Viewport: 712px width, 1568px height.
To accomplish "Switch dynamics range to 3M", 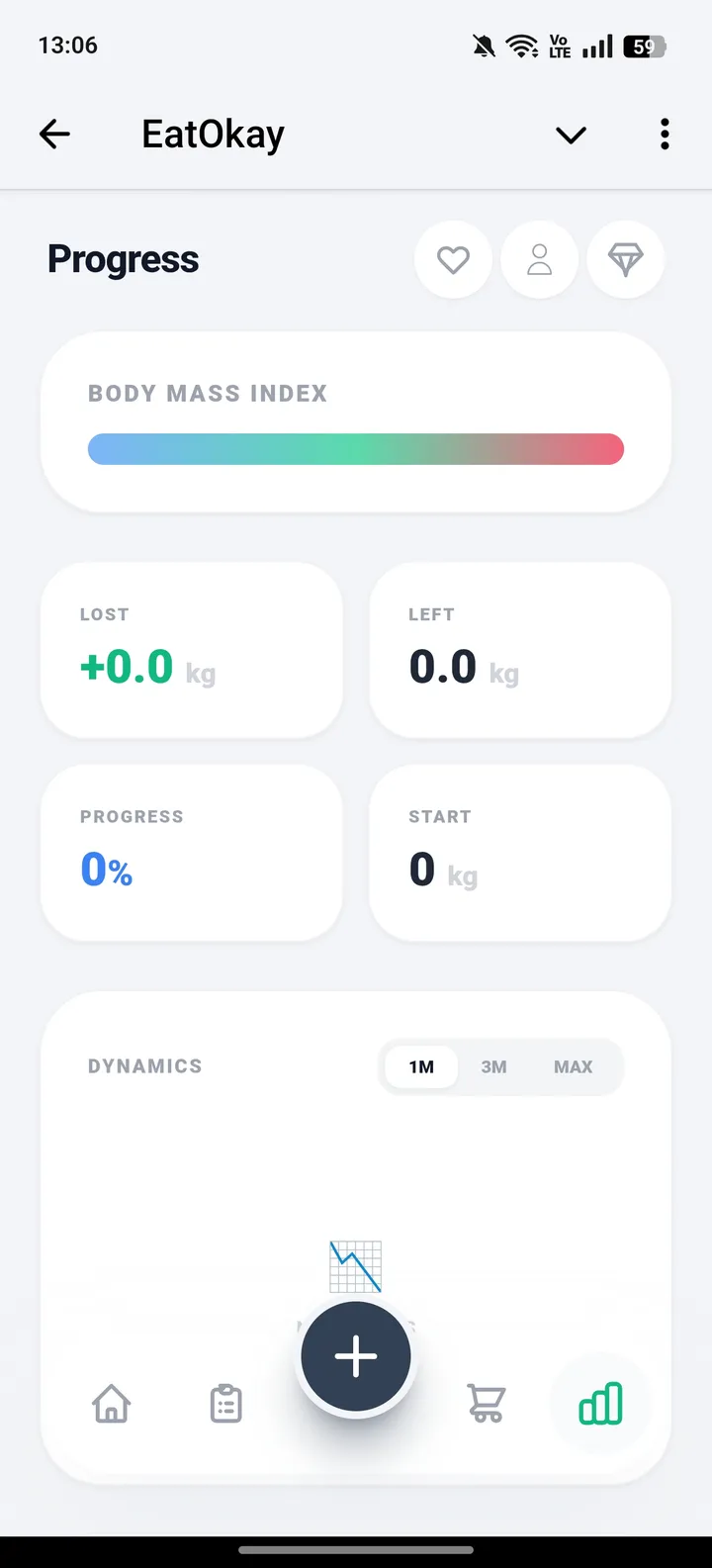I will [493, 1066].
